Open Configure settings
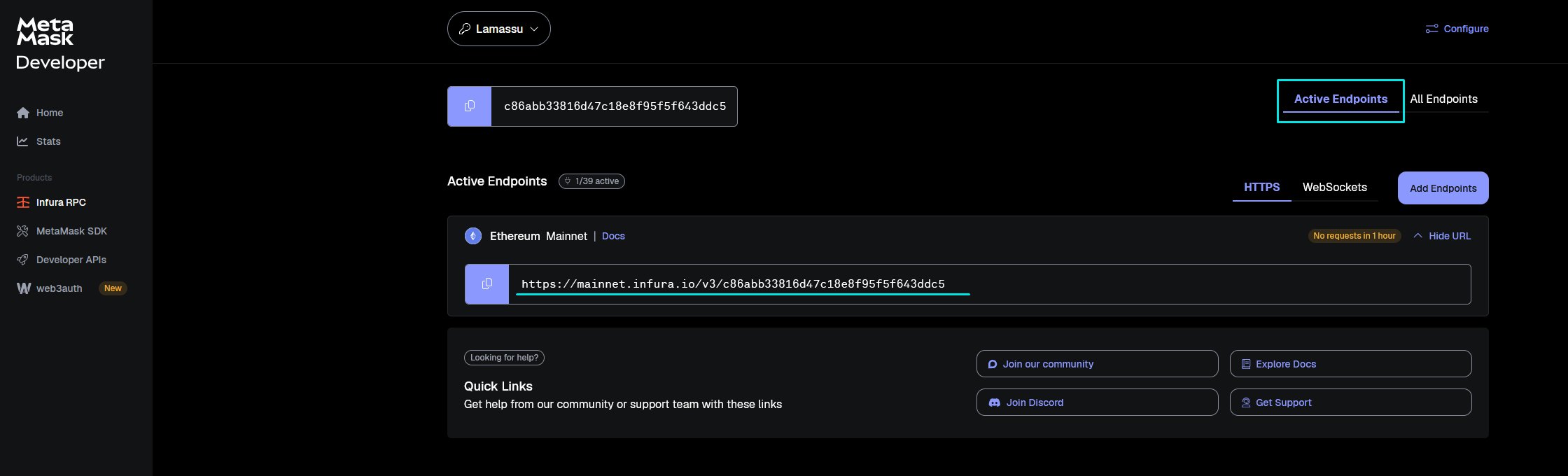The height and width of the screenshot is (476, 1568). (x=1457, y=29)
